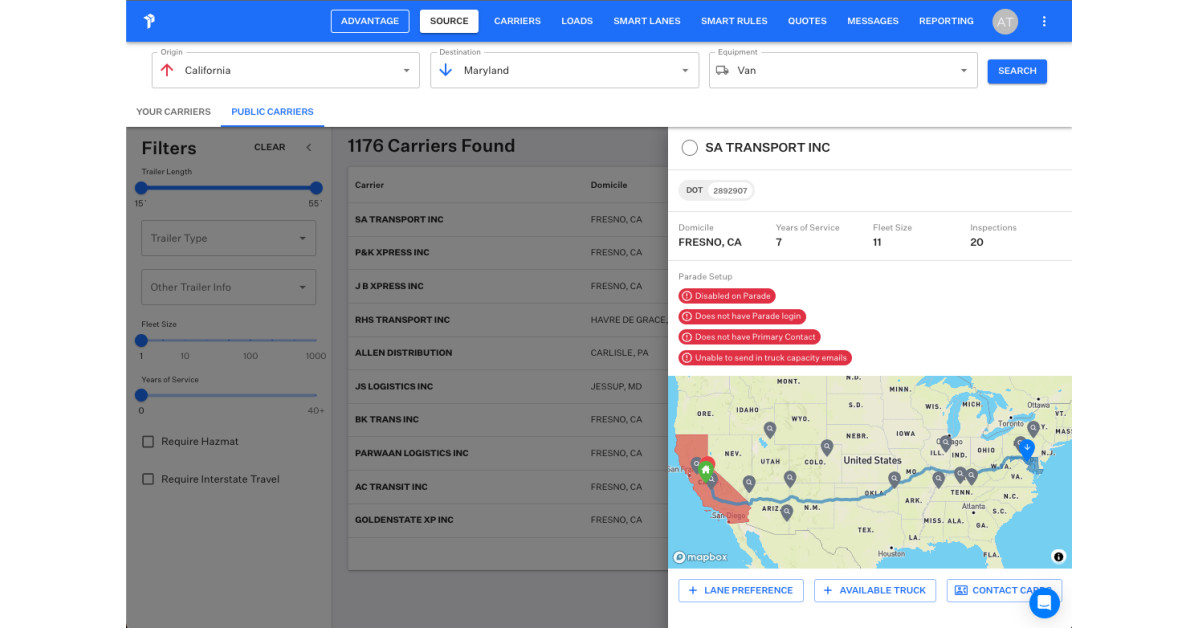The width and height of the screenshot is (1200, 628).
Task: Click the red origin arrow icon
Action: (x=166, y=70)
